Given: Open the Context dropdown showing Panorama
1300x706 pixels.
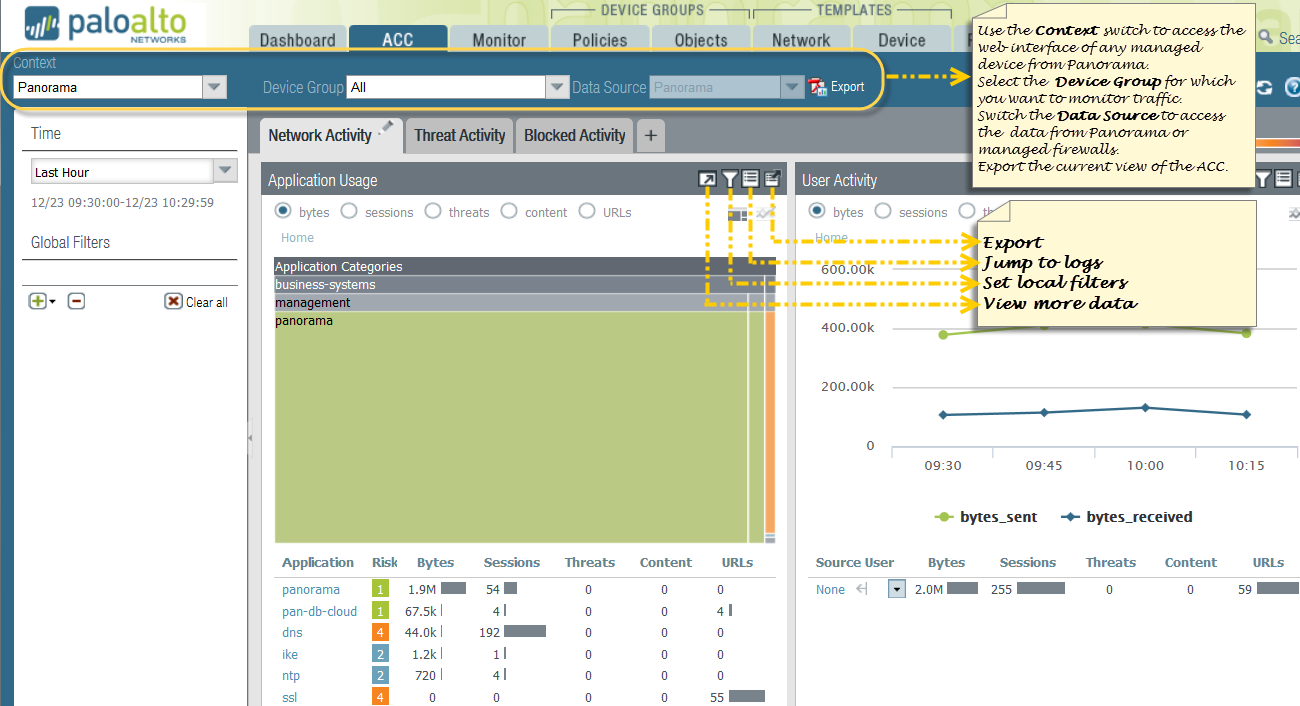Looking at the screenshot, I should [x=214, y=87].
